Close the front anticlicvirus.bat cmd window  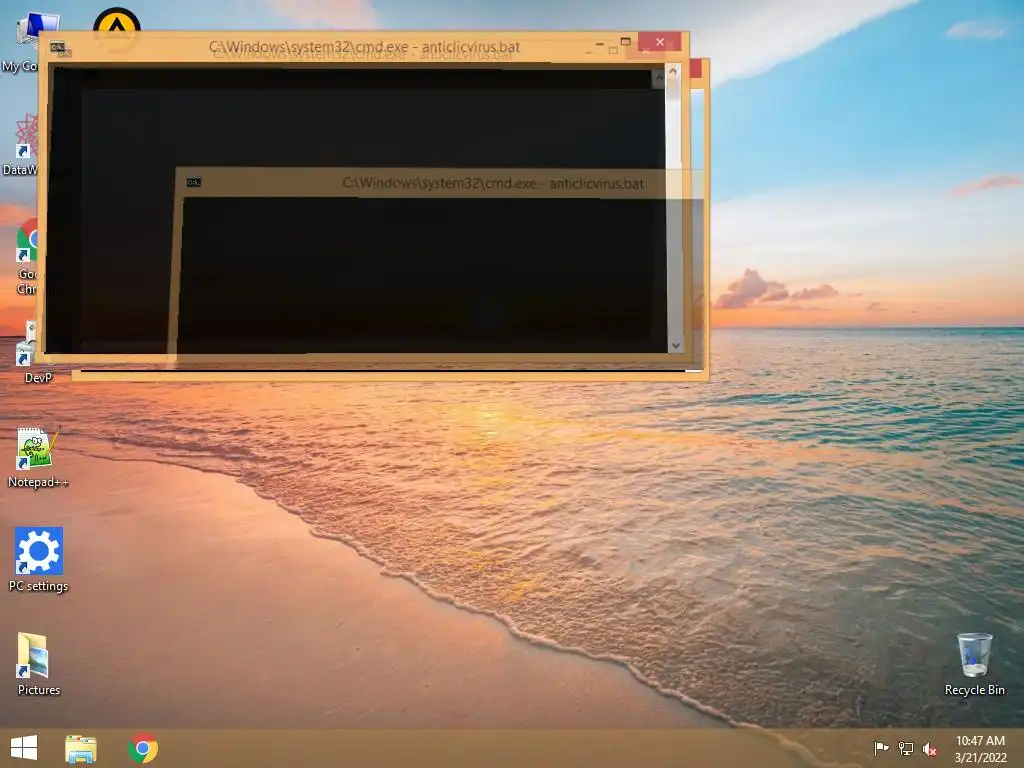(x=660, y=42)
